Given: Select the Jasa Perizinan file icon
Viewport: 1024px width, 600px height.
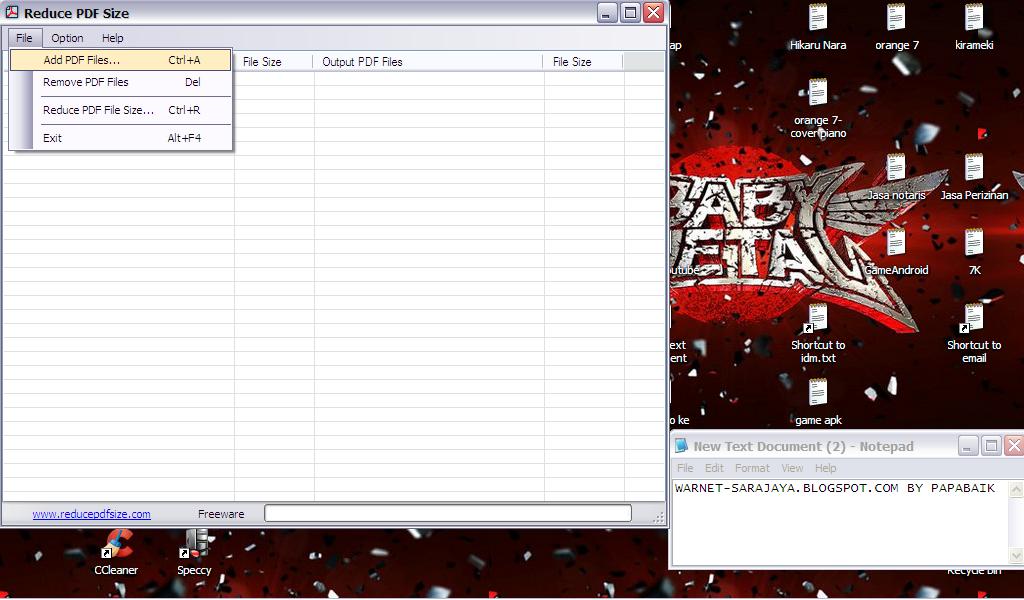Looking at the screenshot, I should click(974, 168).
